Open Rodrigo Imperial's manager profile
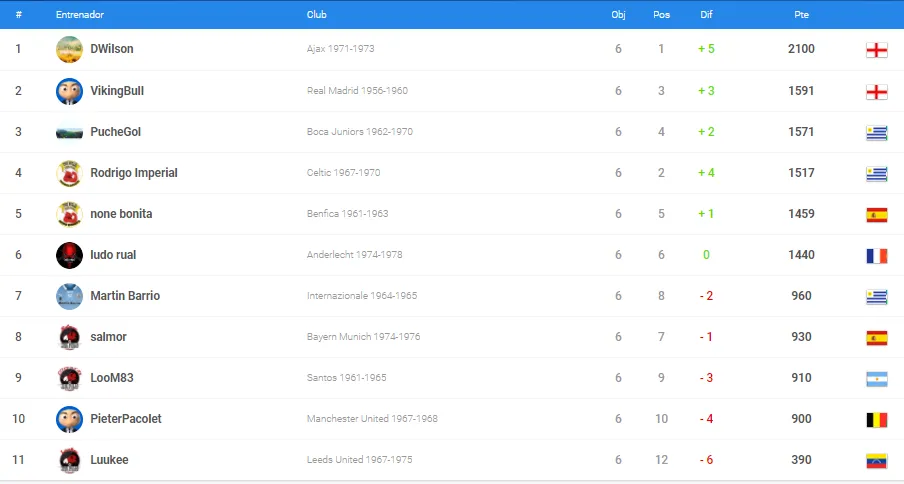The height and width of the screenshot is (484, 904). tap(134, 173)
